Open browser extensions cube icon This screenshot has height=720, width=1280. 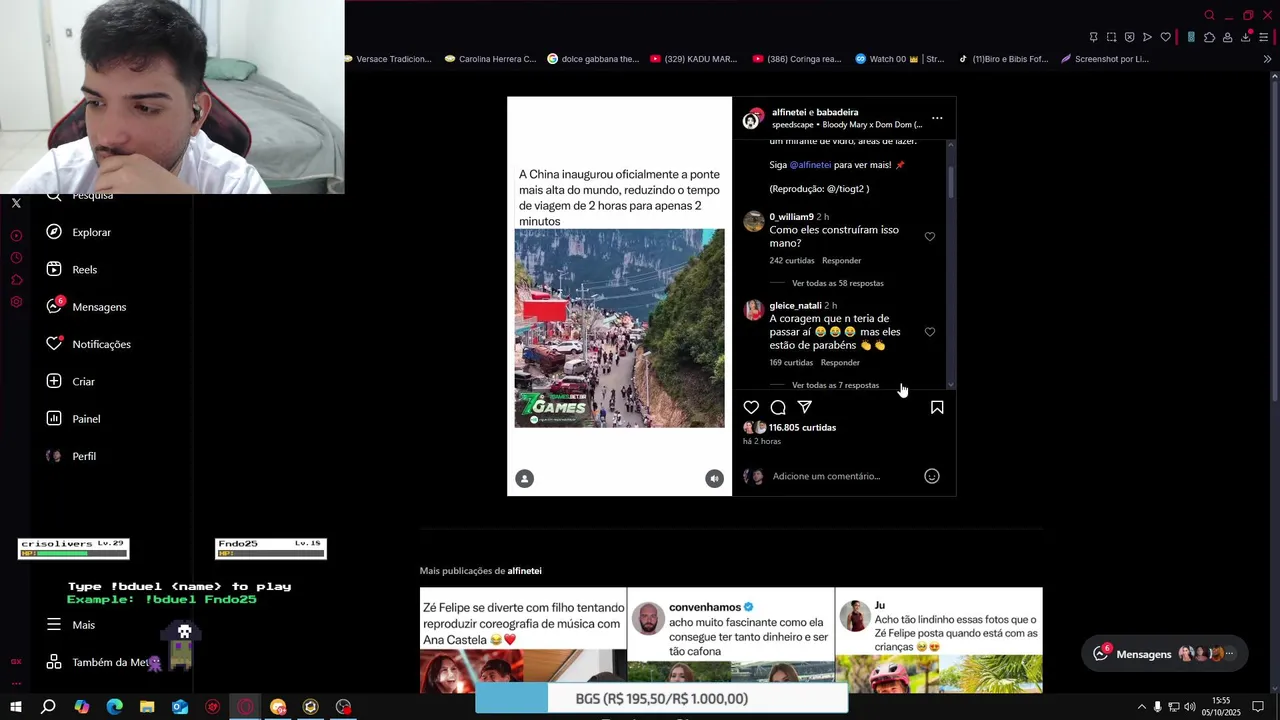pyautogui.click(x=1209, y=37)
